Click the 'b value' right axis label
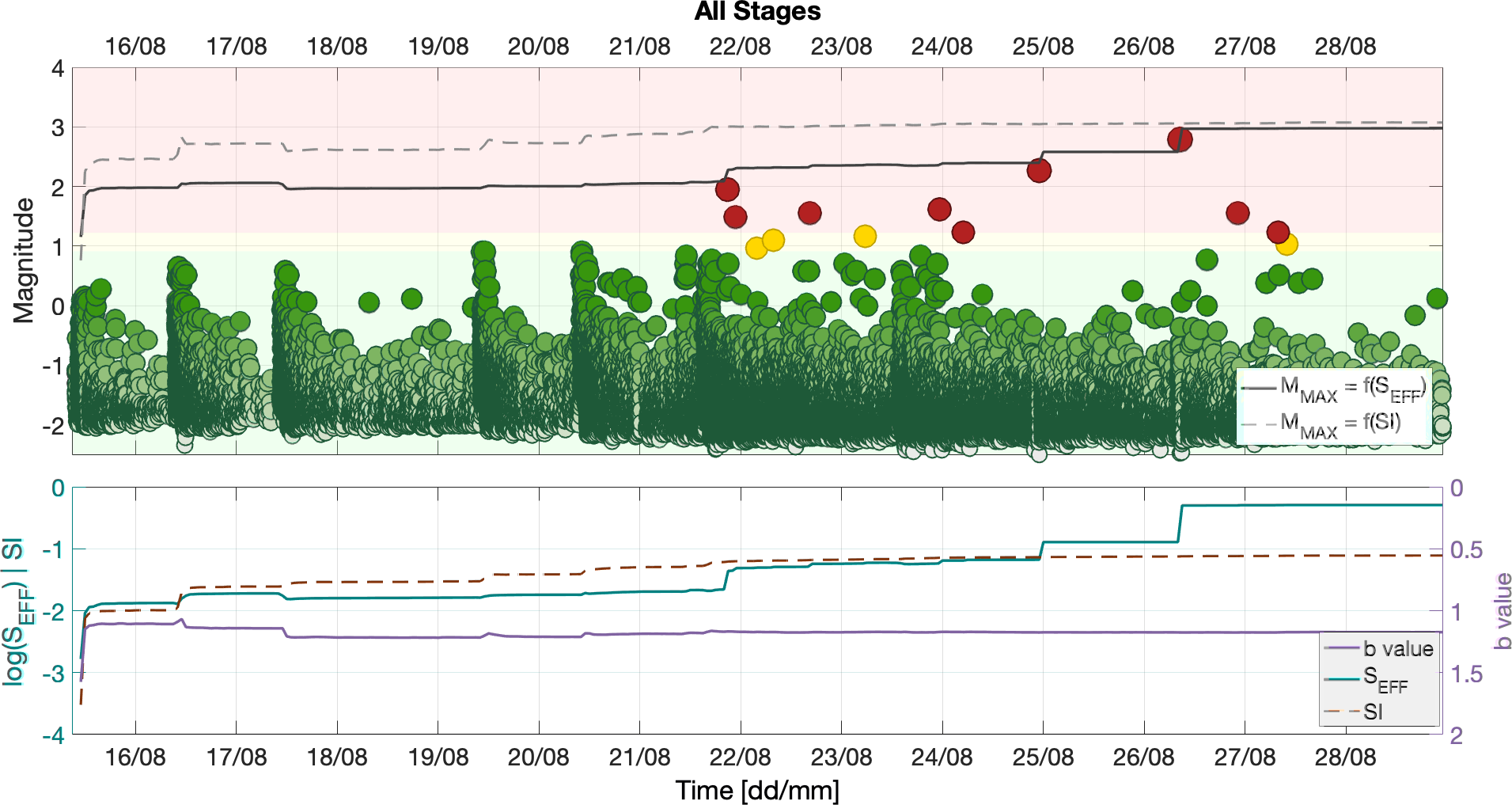Image resolution: width=1512 pixels, height=805 pixels. click(x=1499, y=611)
